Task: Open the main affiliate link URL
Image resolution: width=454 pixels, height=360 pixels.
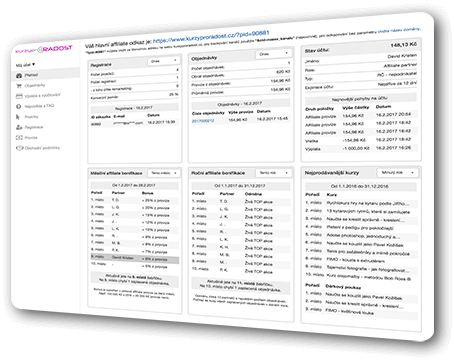Action: click(211, 37)
